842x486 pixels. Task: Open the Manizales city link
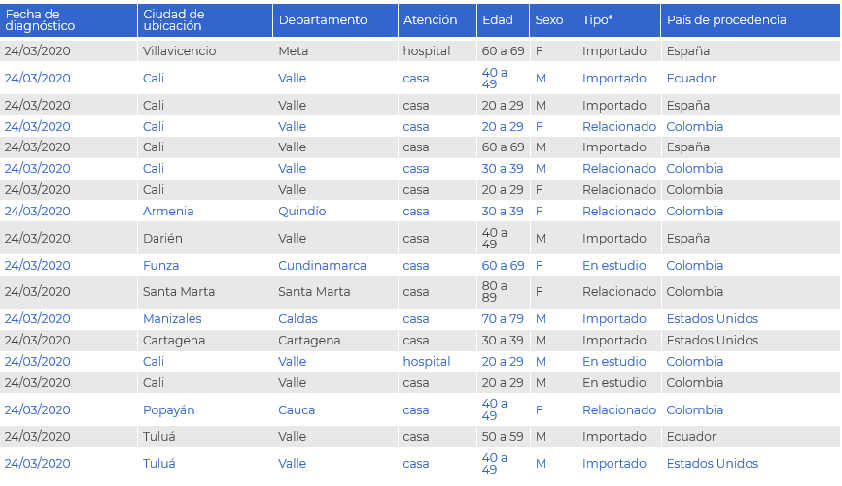172,319
